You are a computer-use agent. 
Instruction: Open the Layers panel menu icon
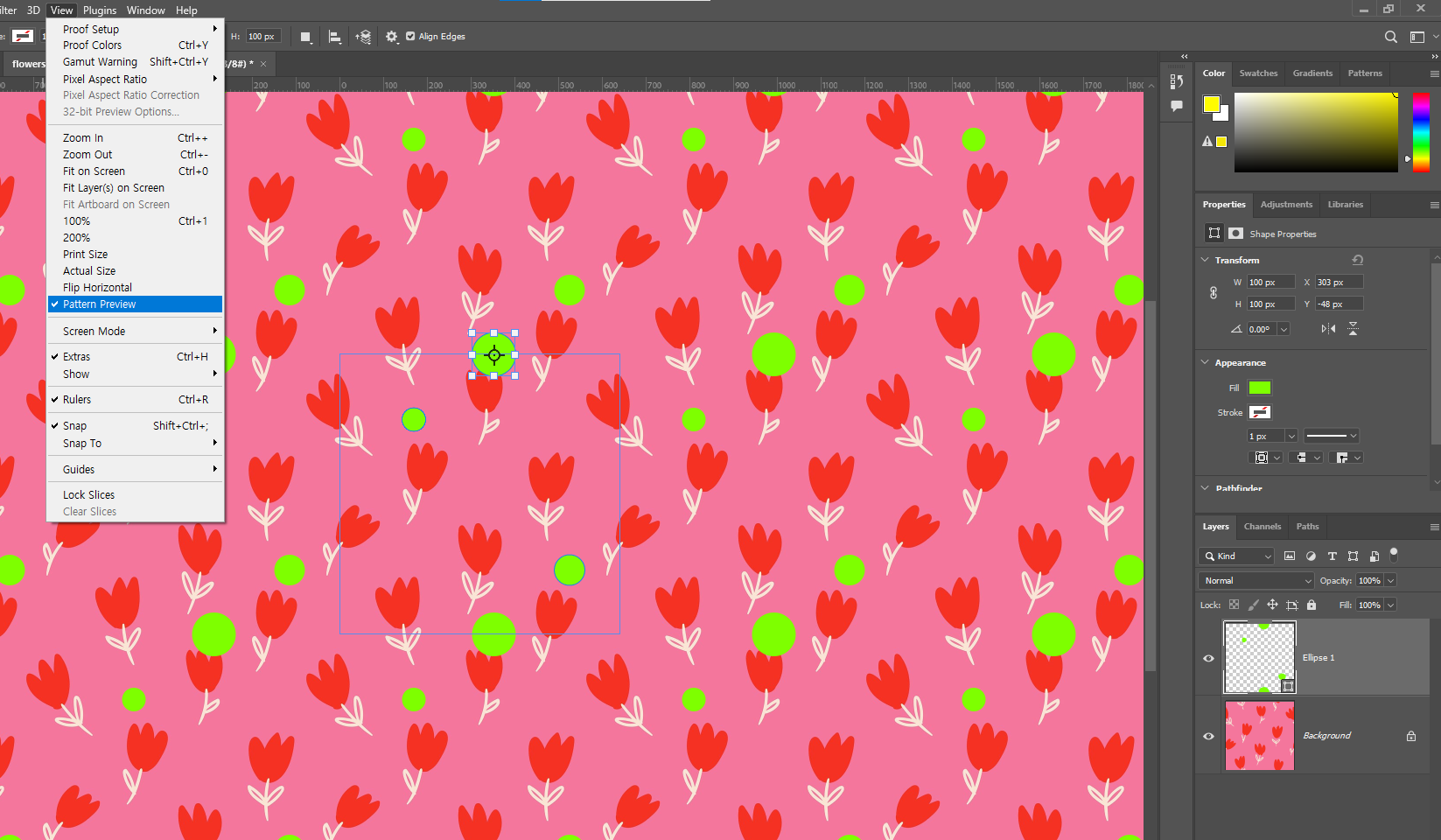(1434, 527)
